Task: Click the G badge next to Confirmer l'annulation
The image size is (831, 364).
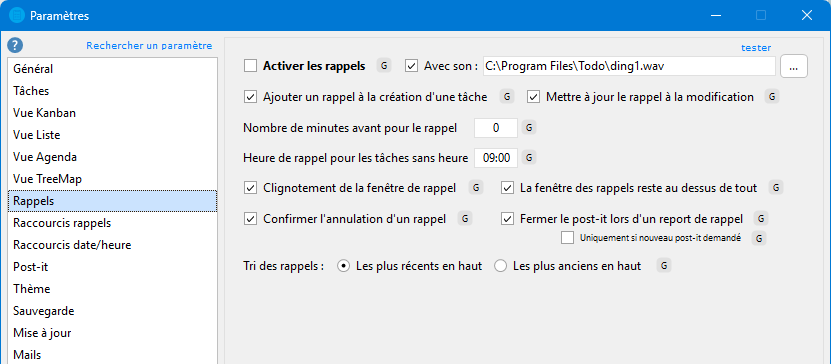Action: [x=465, y=218]
